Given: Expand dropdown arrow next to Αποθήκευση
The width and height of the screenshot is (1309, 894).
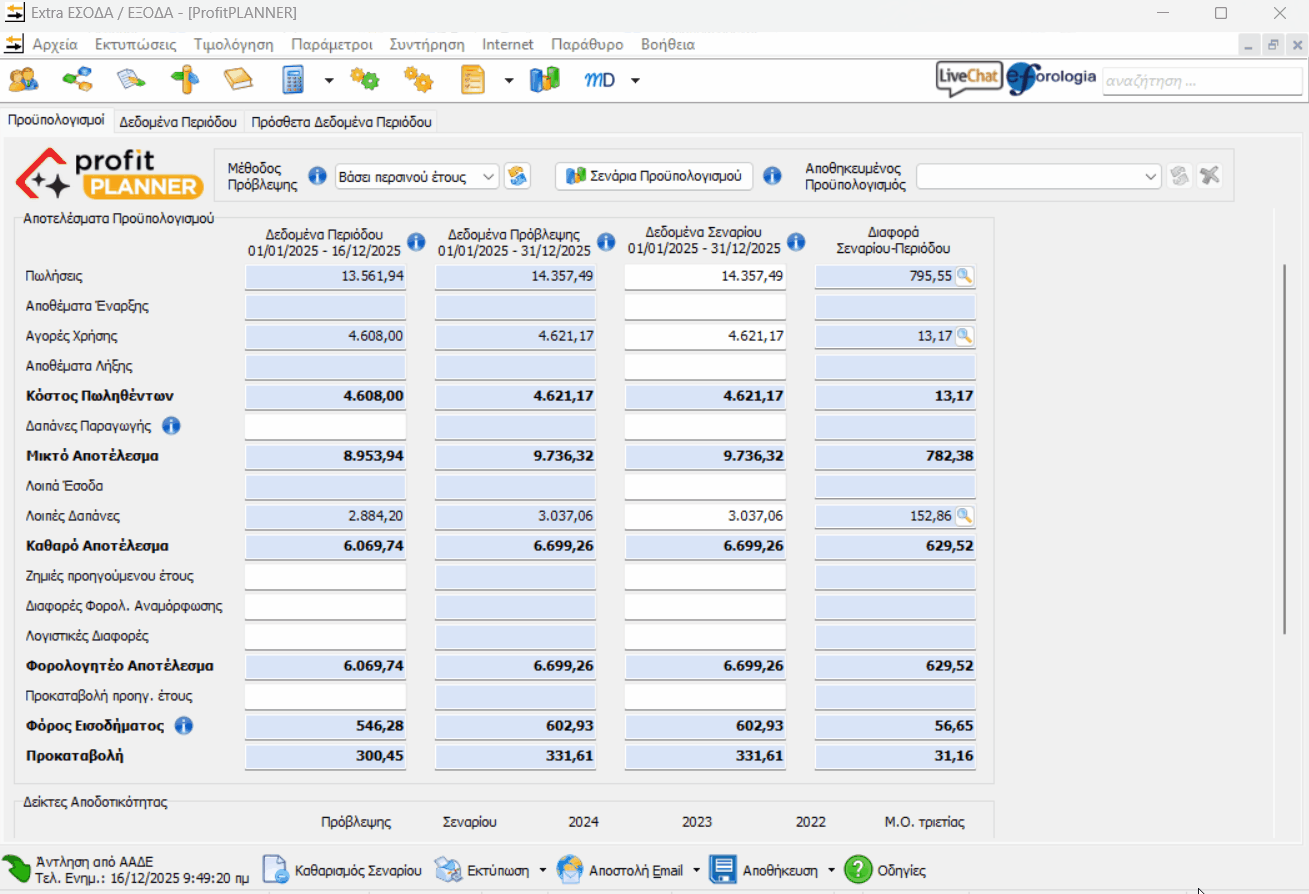Looking at the screenshot, I should [831, 870].
